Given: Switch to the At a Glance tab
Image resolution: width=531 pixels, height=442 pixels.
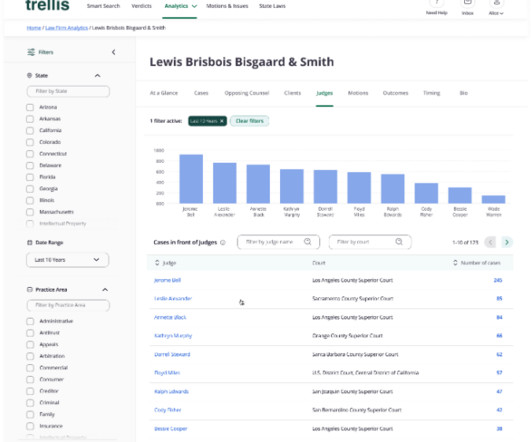Looking at the screenshot, I should (164, 93).
